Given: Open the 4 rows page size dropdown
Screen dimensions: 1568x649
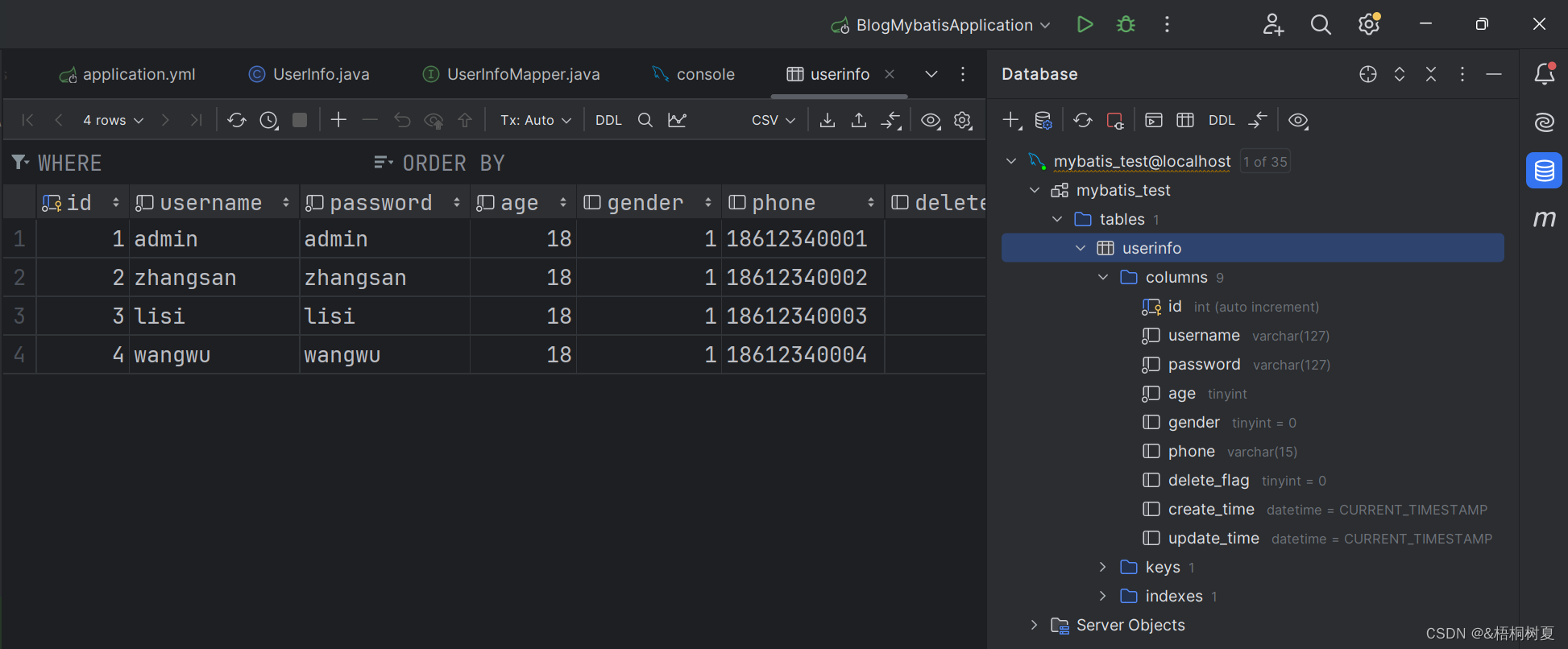Looking at the screenshot, I should (113, 120).
